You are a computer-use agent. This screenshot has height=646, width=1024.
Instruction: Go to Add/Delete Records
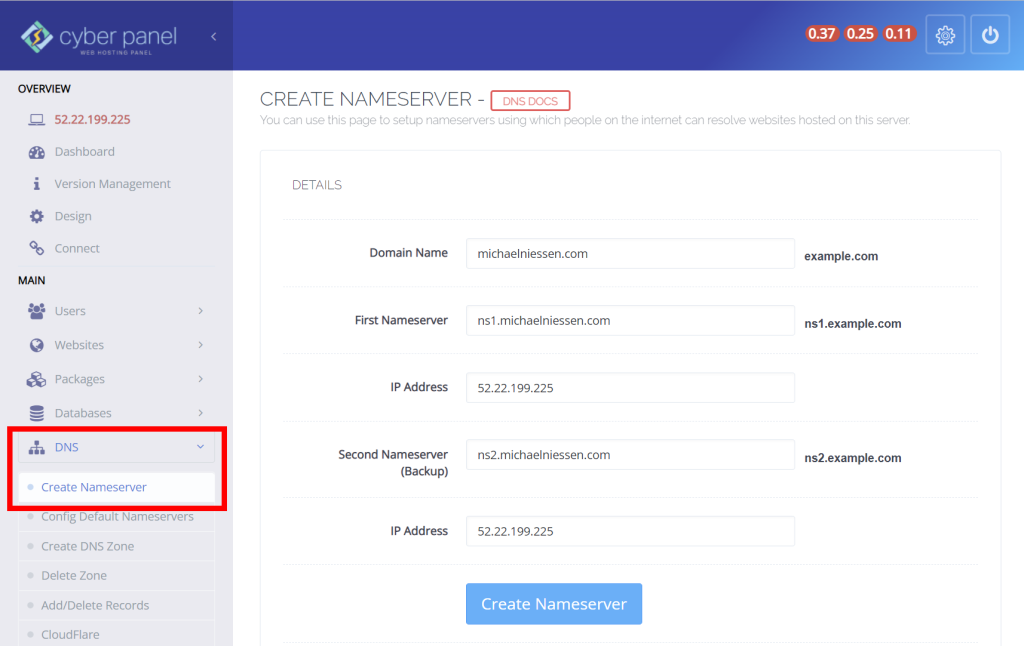[x=95, y=606]
